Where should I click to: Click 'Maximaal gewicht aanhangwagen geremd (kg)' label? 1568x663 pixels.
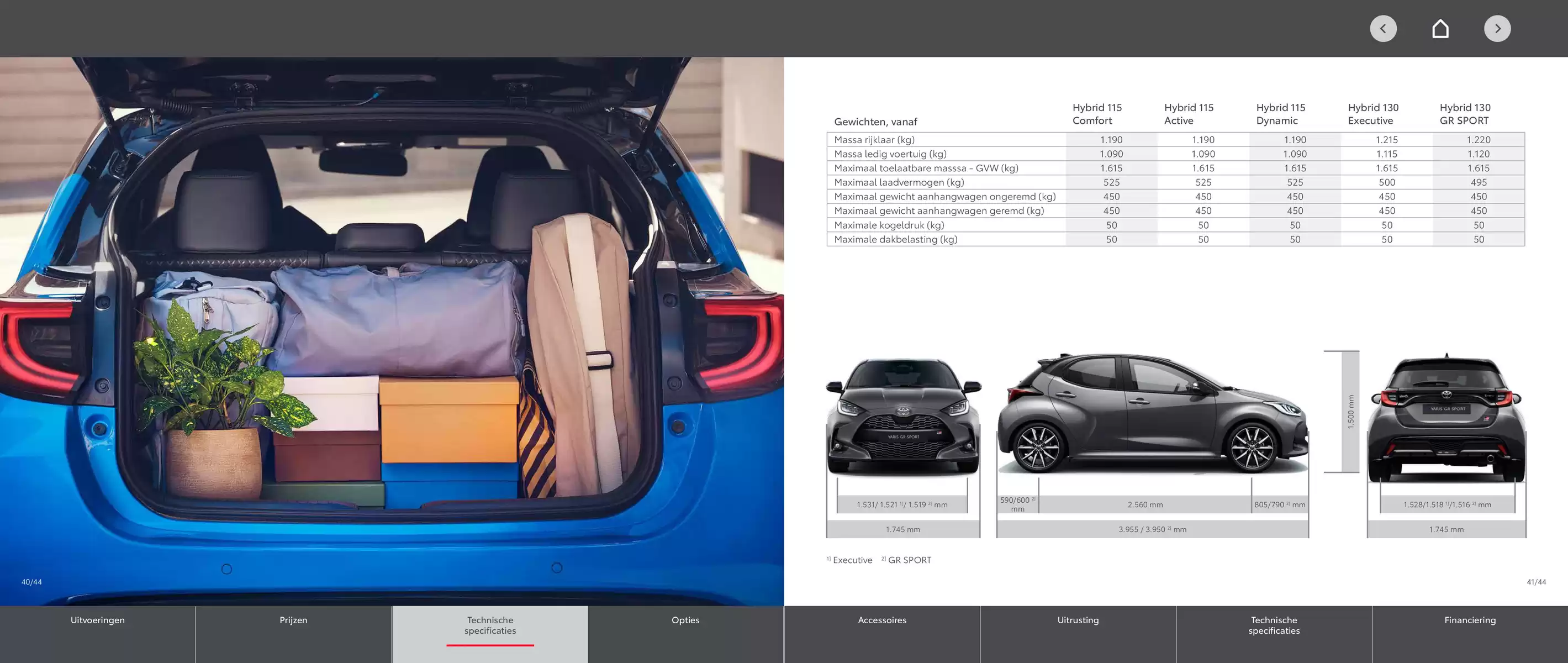click(938, 211)
